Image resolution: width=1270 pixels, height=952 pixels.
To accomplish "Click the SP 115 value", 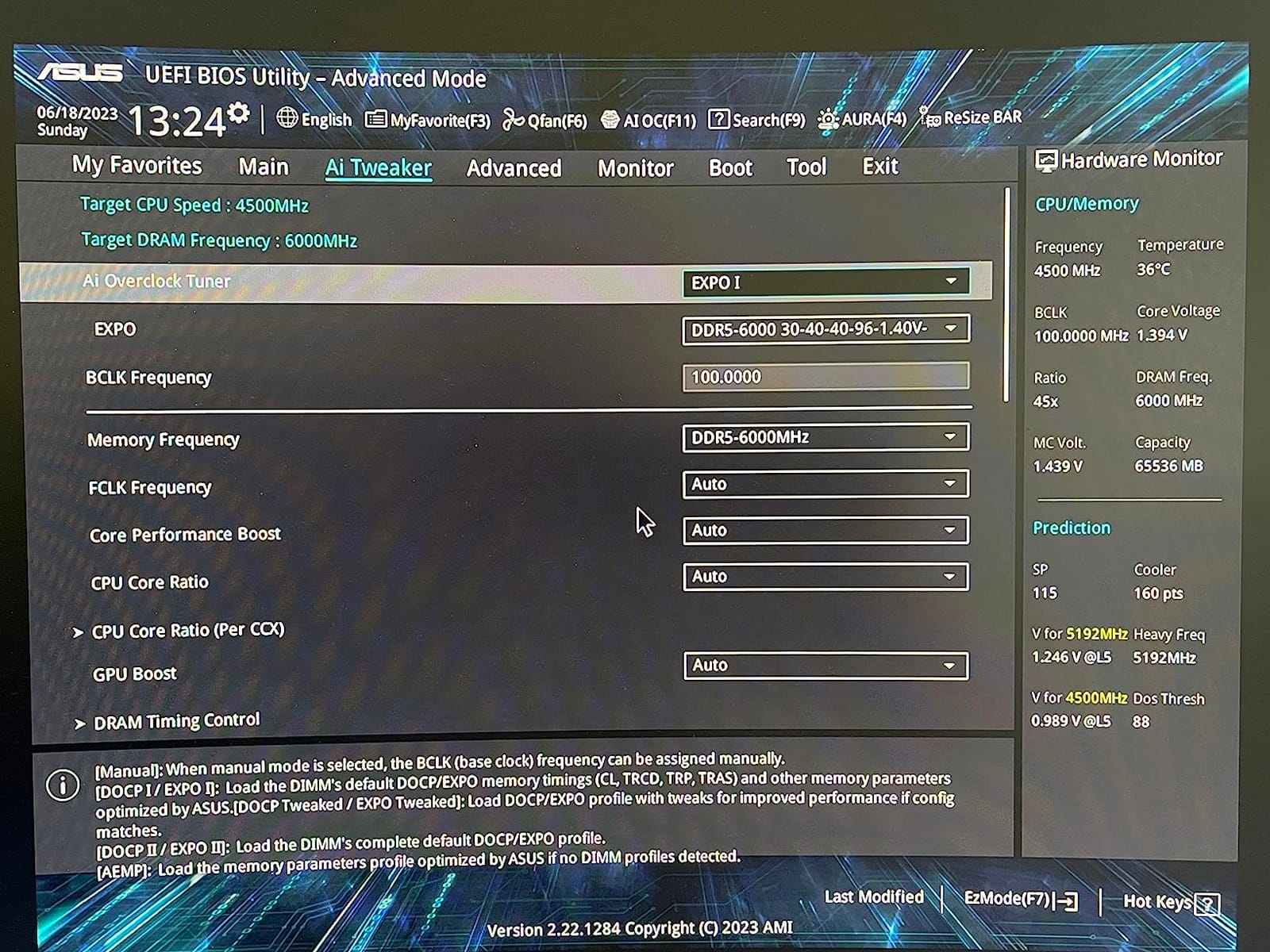I will pos(1045,593).
